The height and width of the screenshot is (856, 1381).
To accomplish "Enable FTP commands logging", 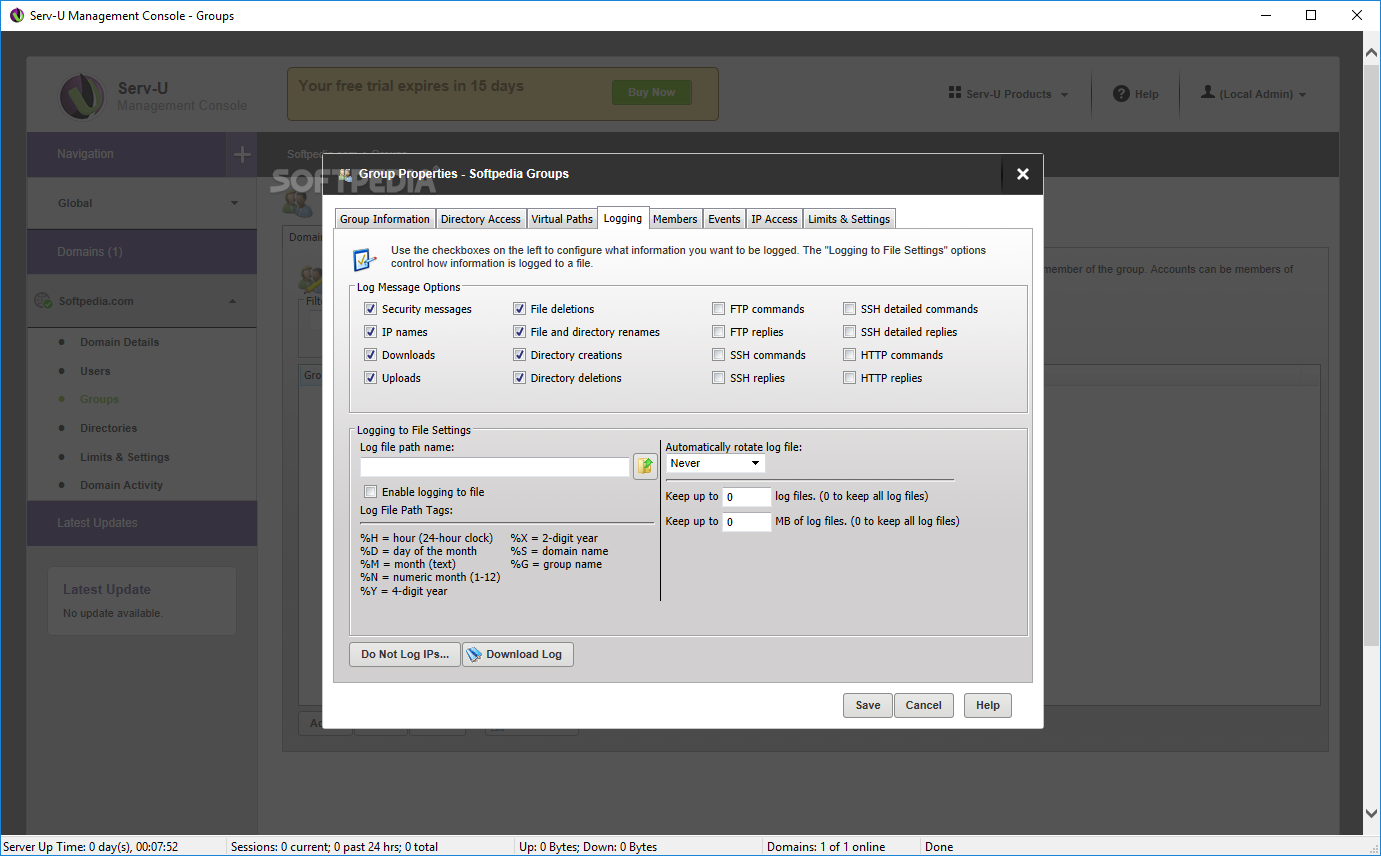I will (719, 309).
